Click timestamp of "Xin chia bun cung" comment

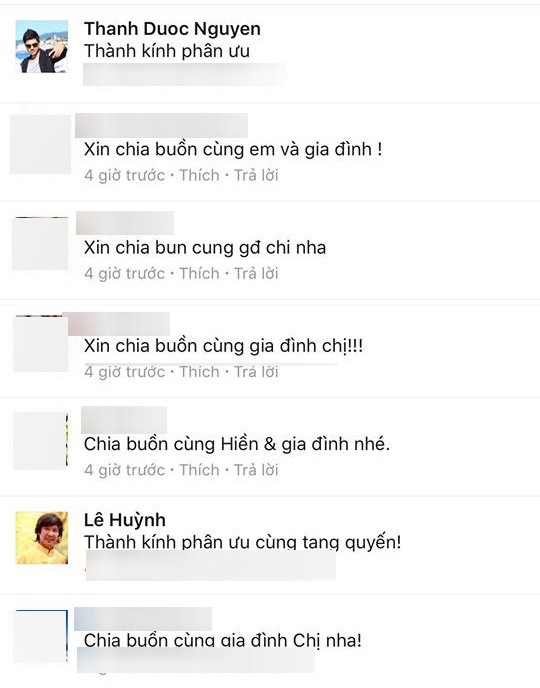125,273
